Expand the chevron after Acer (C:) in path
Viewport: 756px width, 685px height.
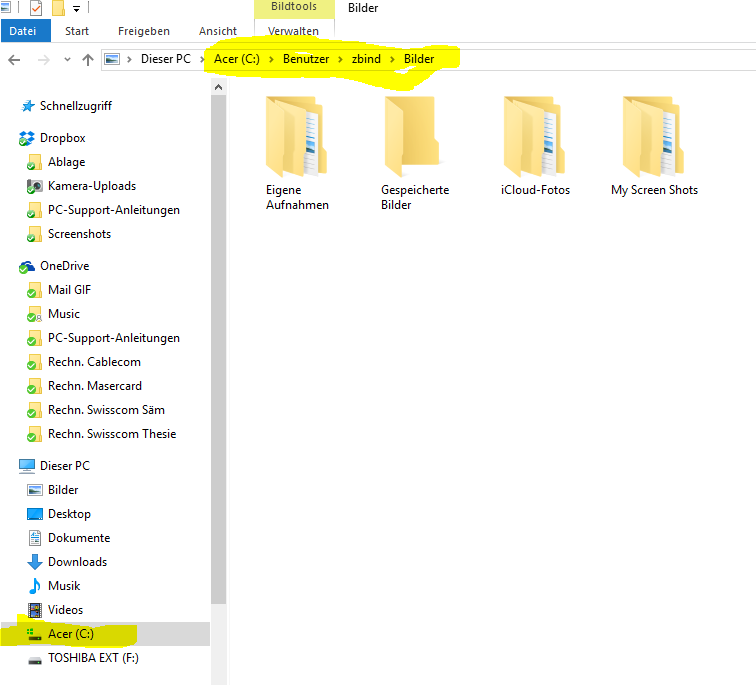(x=271, y=59)
